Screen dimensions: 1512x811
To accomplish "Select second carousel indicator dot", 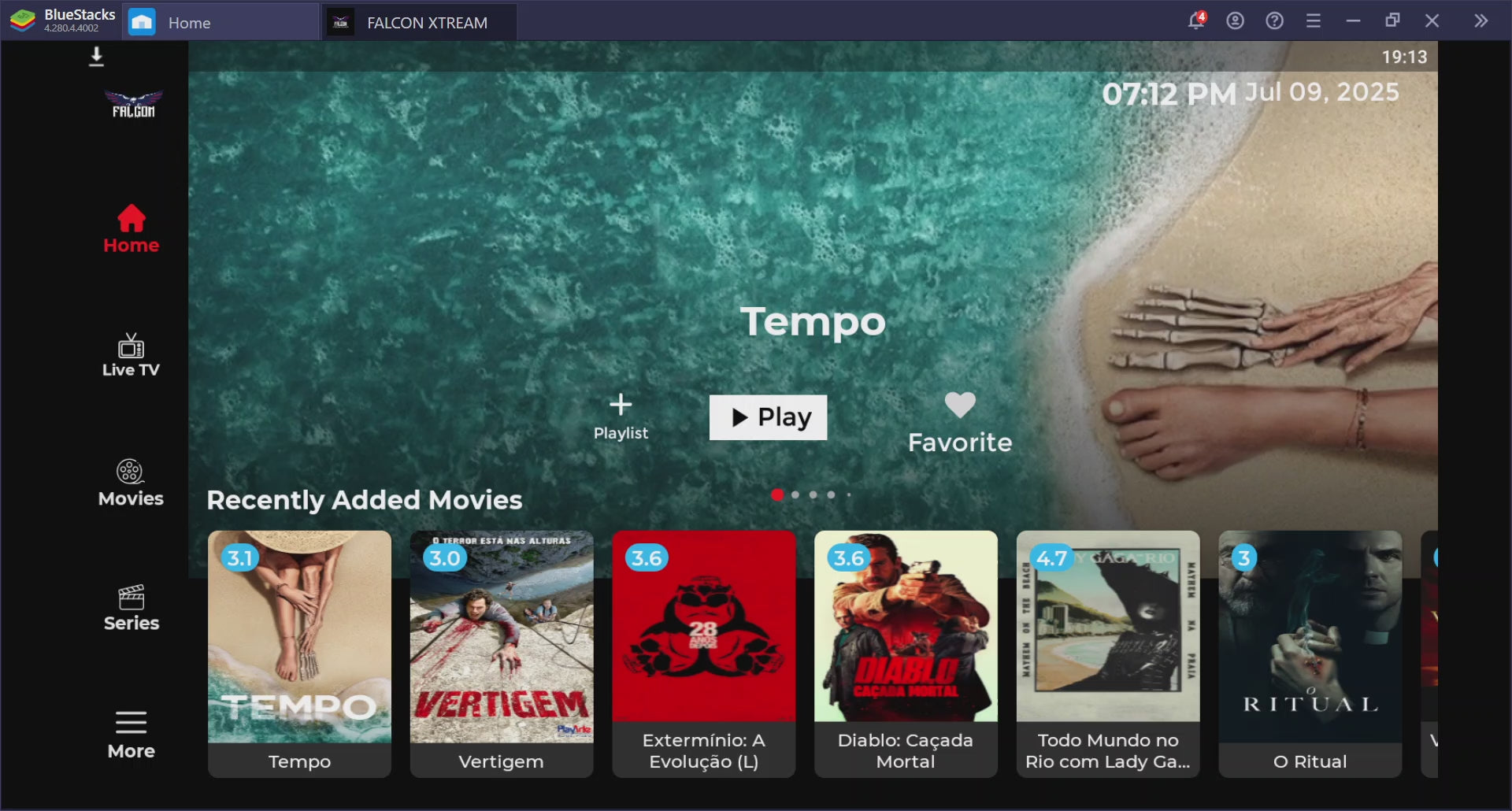I will click(795, 495).
